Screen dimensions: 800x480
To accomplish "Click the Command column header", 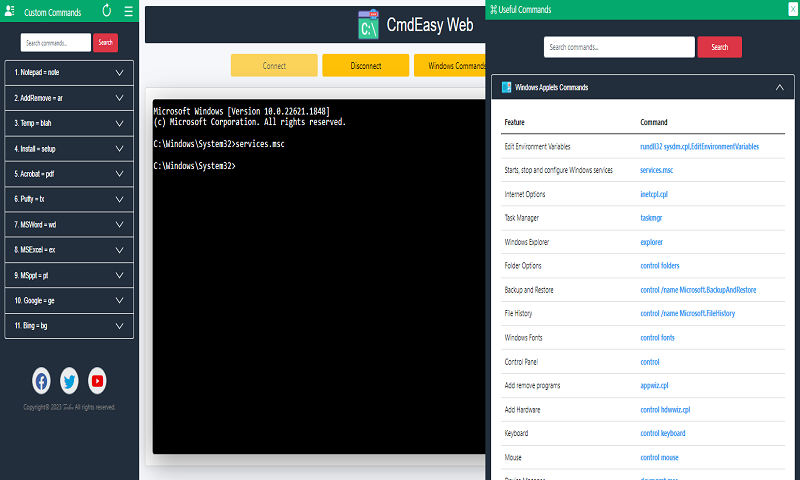I will 654,122.
